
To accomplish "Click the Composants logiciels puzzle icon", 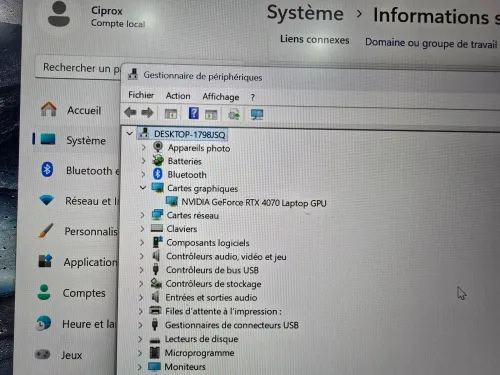I will 157,242.
